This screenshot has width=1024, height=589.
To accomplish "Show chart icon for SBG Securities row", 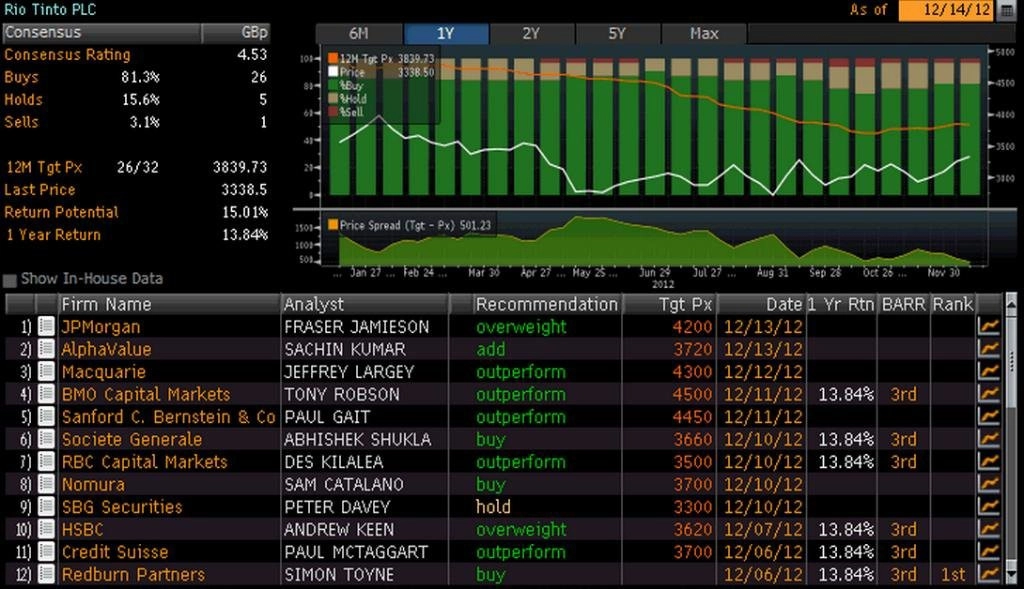I will tap(989, 506).
